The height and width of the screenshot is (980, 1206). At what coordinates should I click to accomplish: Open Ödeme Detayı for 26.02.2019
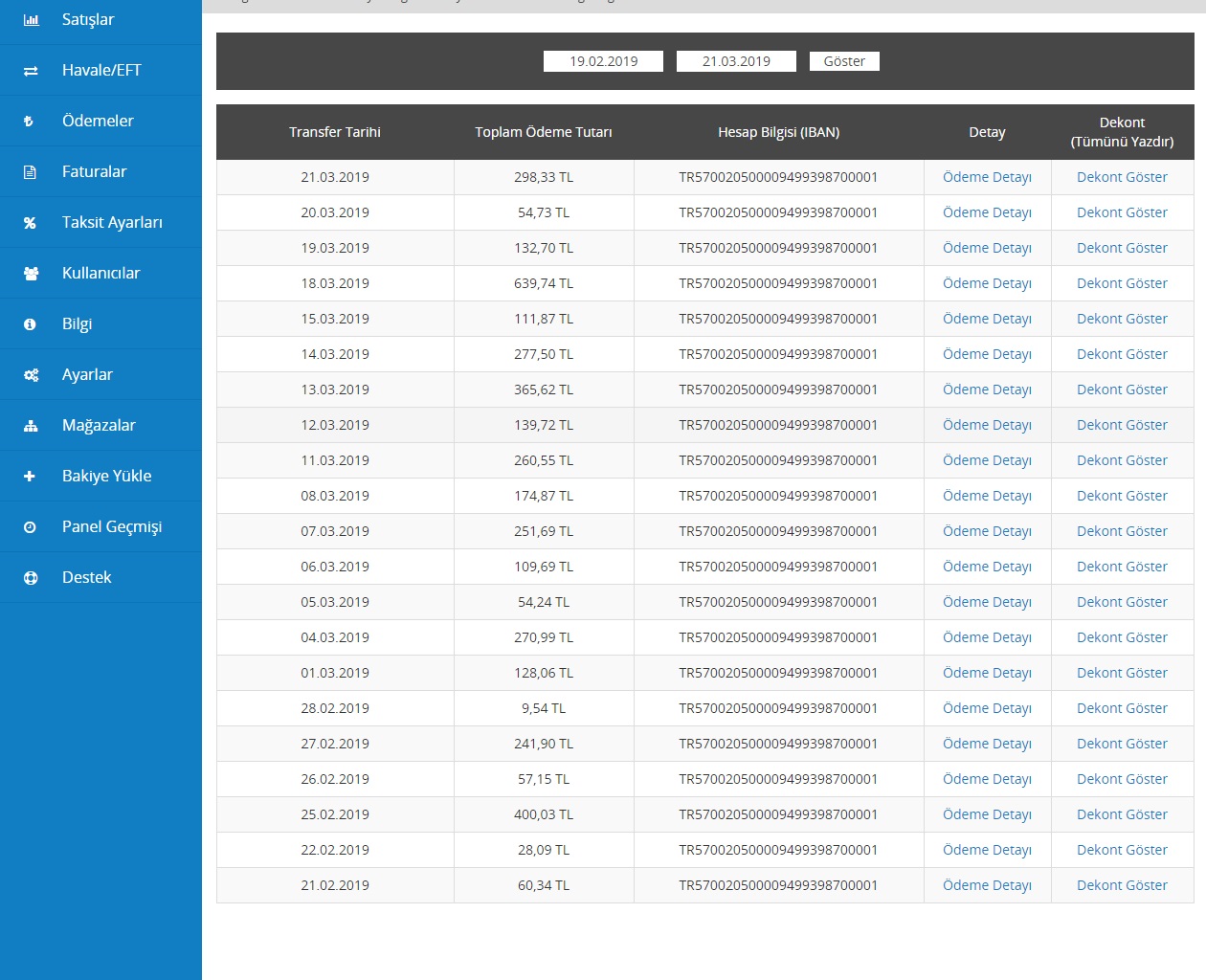point(987,779)
